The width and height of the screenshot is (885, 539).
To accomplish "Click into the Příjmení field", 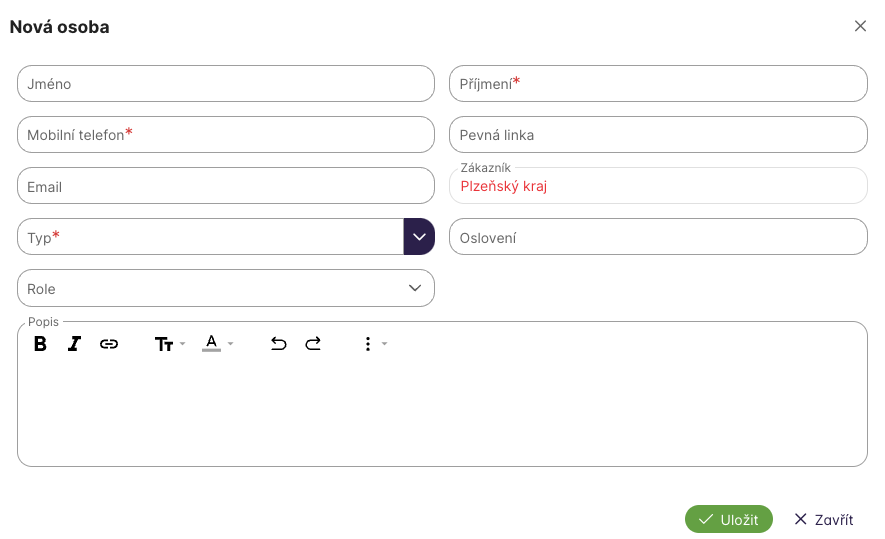I will [x=658, y=84].
